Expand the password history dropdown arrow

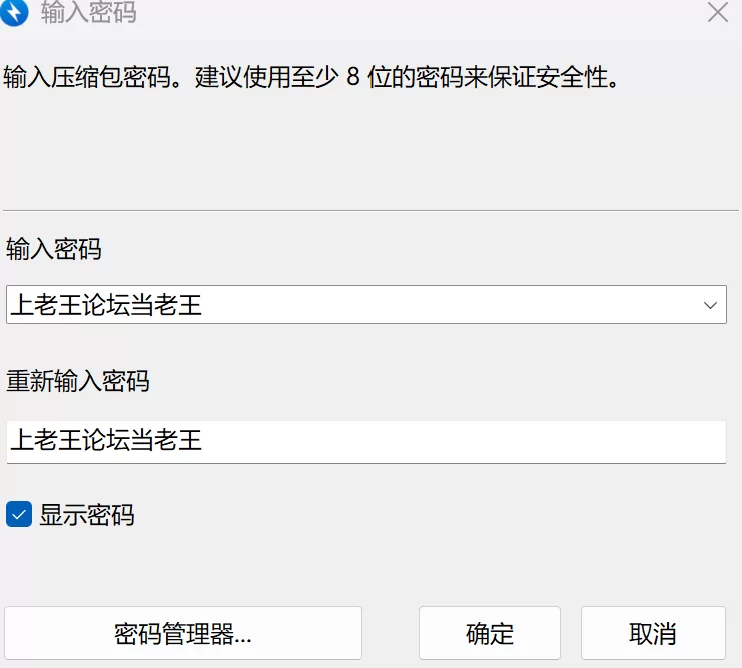coord(711,304)
